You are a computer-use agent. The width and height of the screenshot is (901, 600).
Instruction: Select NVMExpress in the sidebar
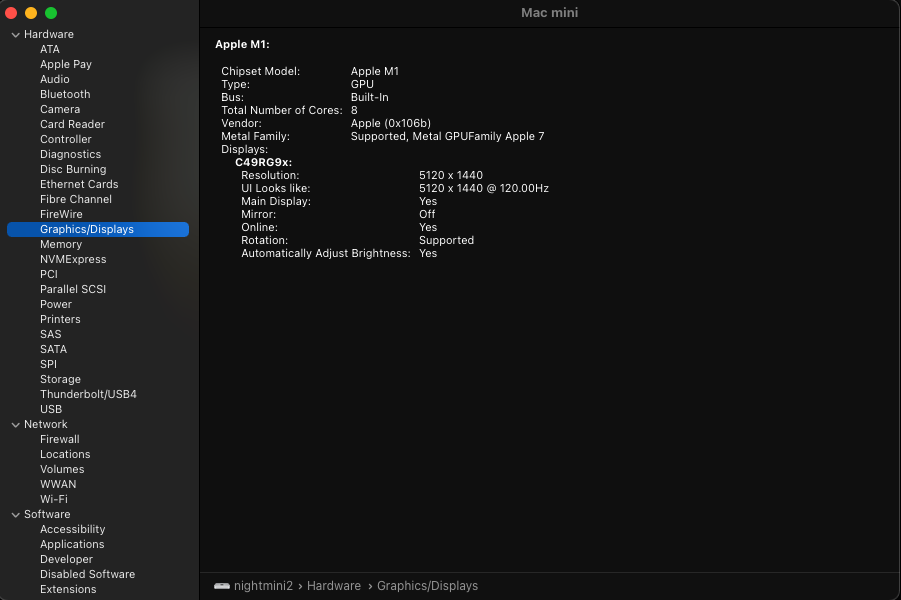[x=73, y=259]
